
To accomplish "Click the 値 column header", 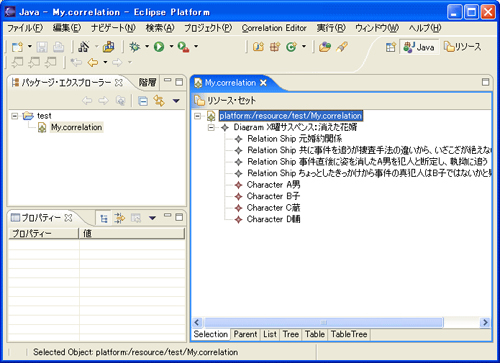I will [132, 233].
